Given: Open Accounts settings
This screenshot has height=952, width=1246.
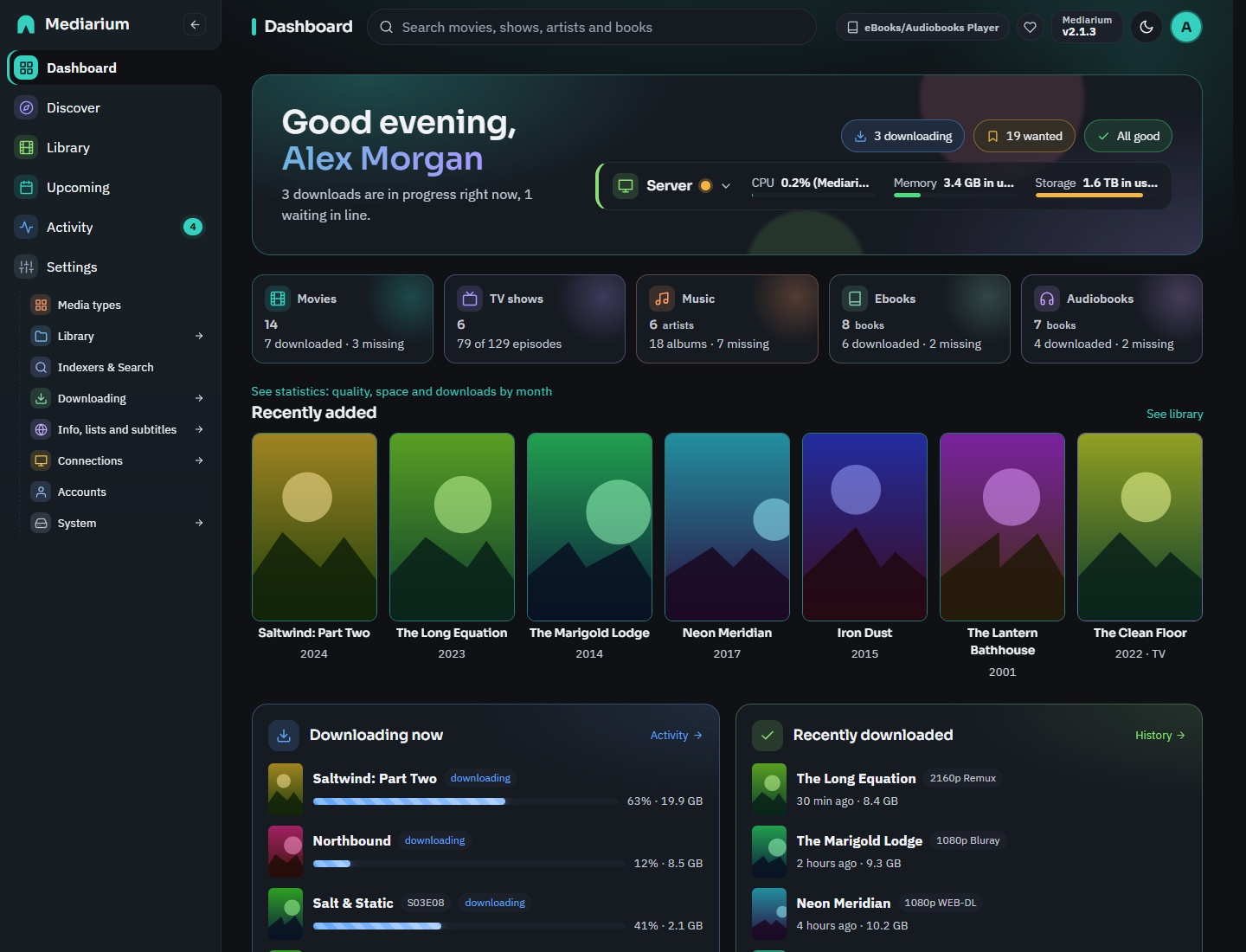Looking at the screenshot, I should pyautogui.click(x=118, y=492).
